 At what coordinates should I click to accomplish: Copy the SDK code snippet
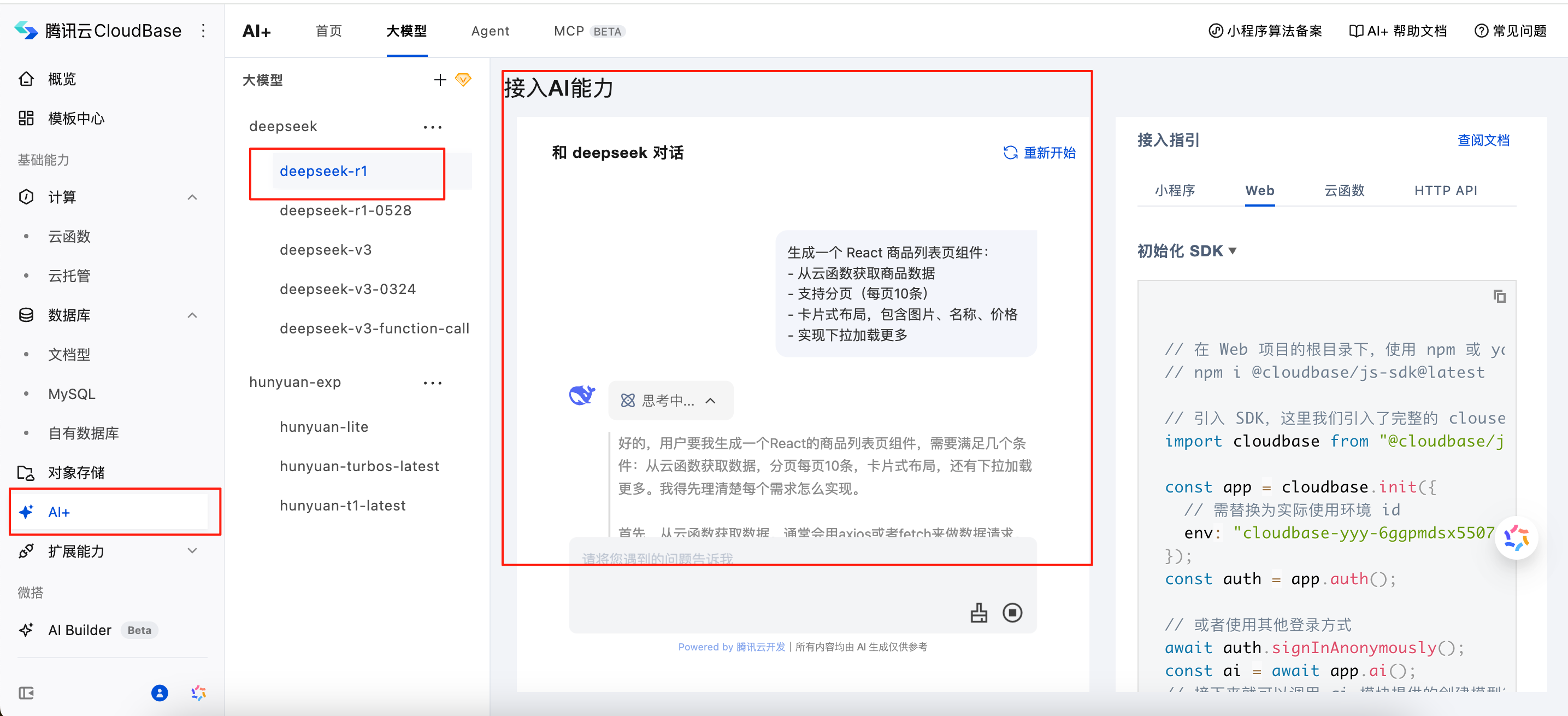pos(1499,296)
